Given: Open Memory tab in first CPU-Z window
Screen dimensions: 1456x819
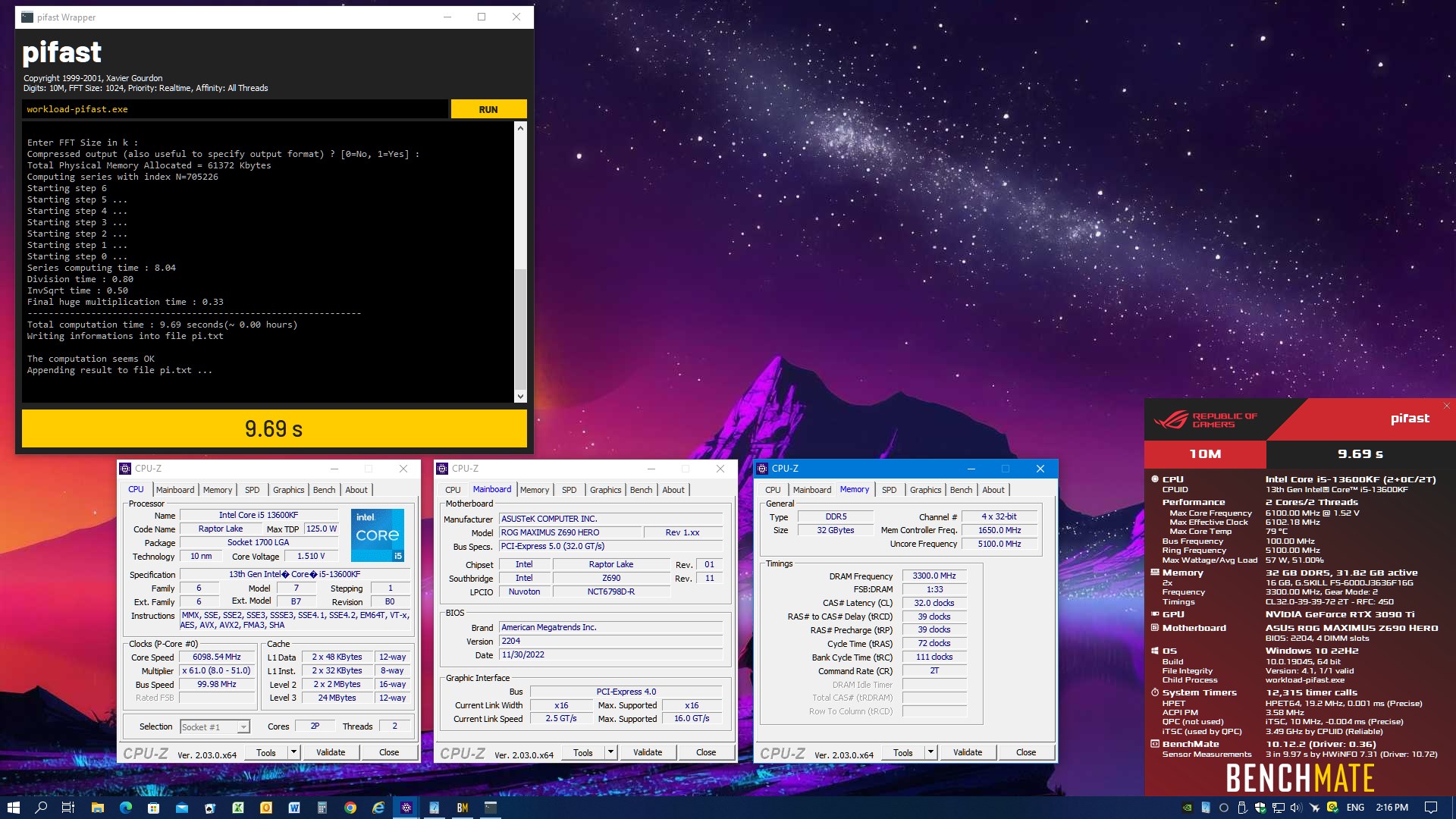Looking at the screenshot, I should 218,490.
